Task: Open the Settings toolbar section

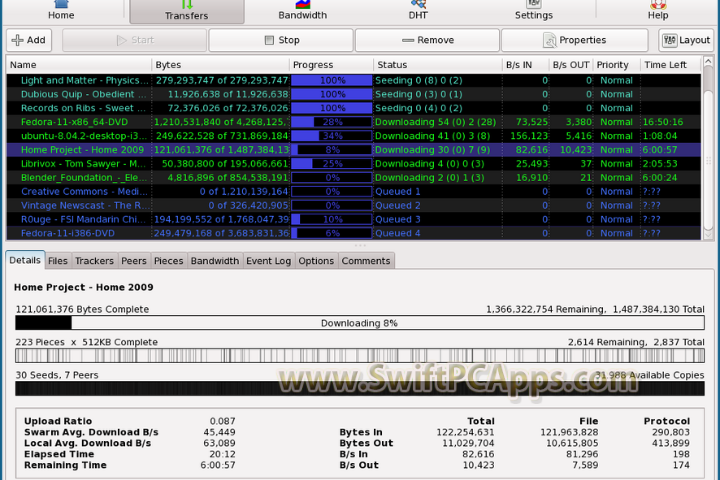Action: [x=534, y=11]
